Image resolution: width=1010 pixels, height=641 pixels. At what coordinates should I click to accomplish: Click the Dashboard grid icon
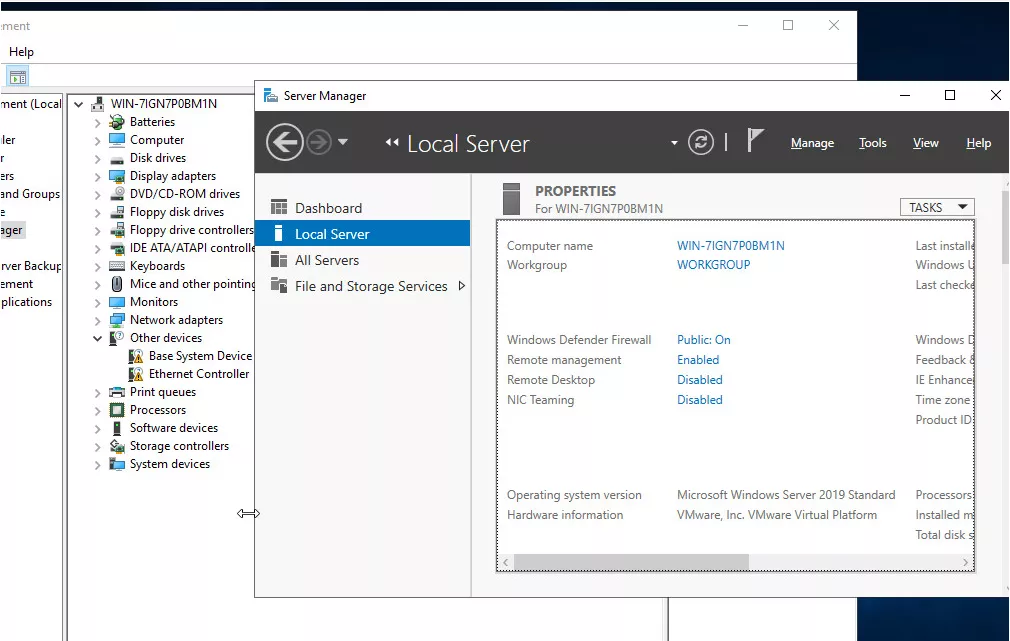(x=279, y=207)
